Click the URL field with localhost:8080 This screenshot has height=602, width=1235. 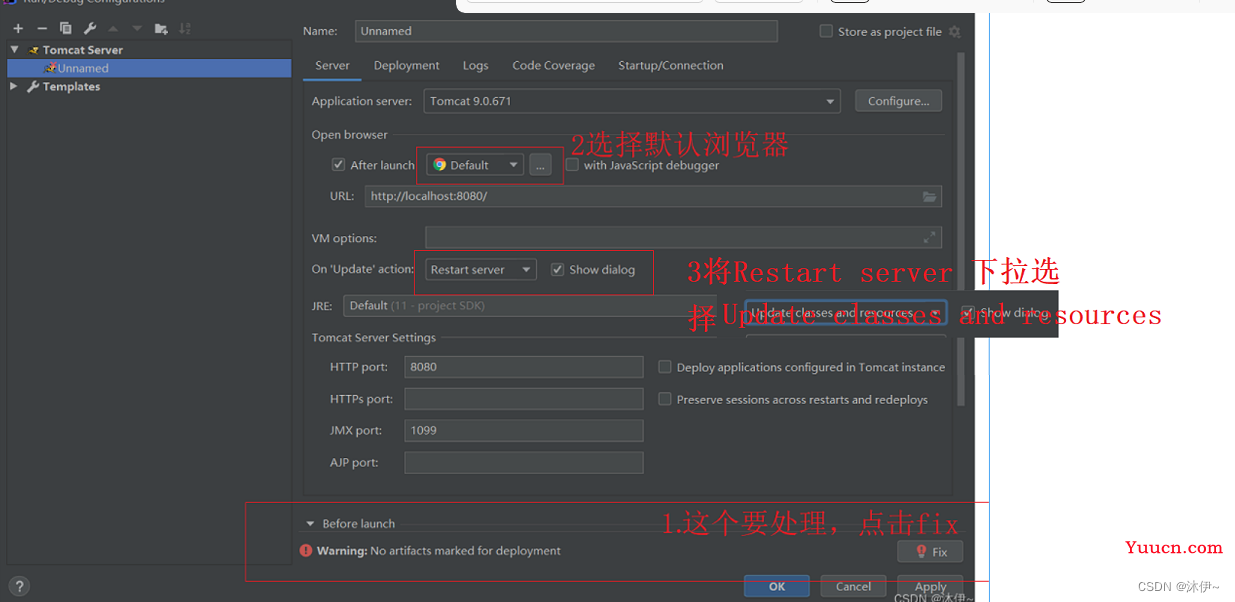point(653,197)
